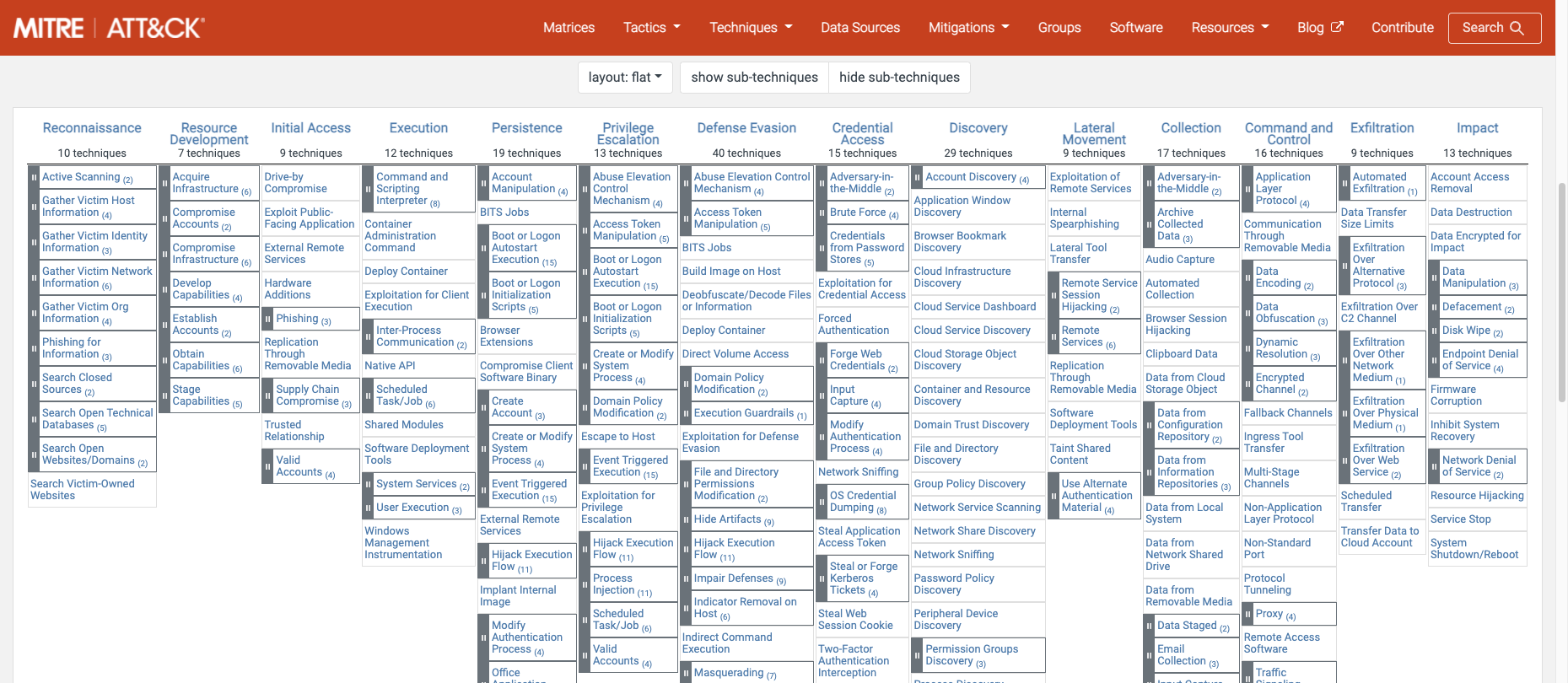Image resolution: width=1568 pixels, height=683 pixels.
Task: Click the Search button in the navbar
Action: [1495, 28]
